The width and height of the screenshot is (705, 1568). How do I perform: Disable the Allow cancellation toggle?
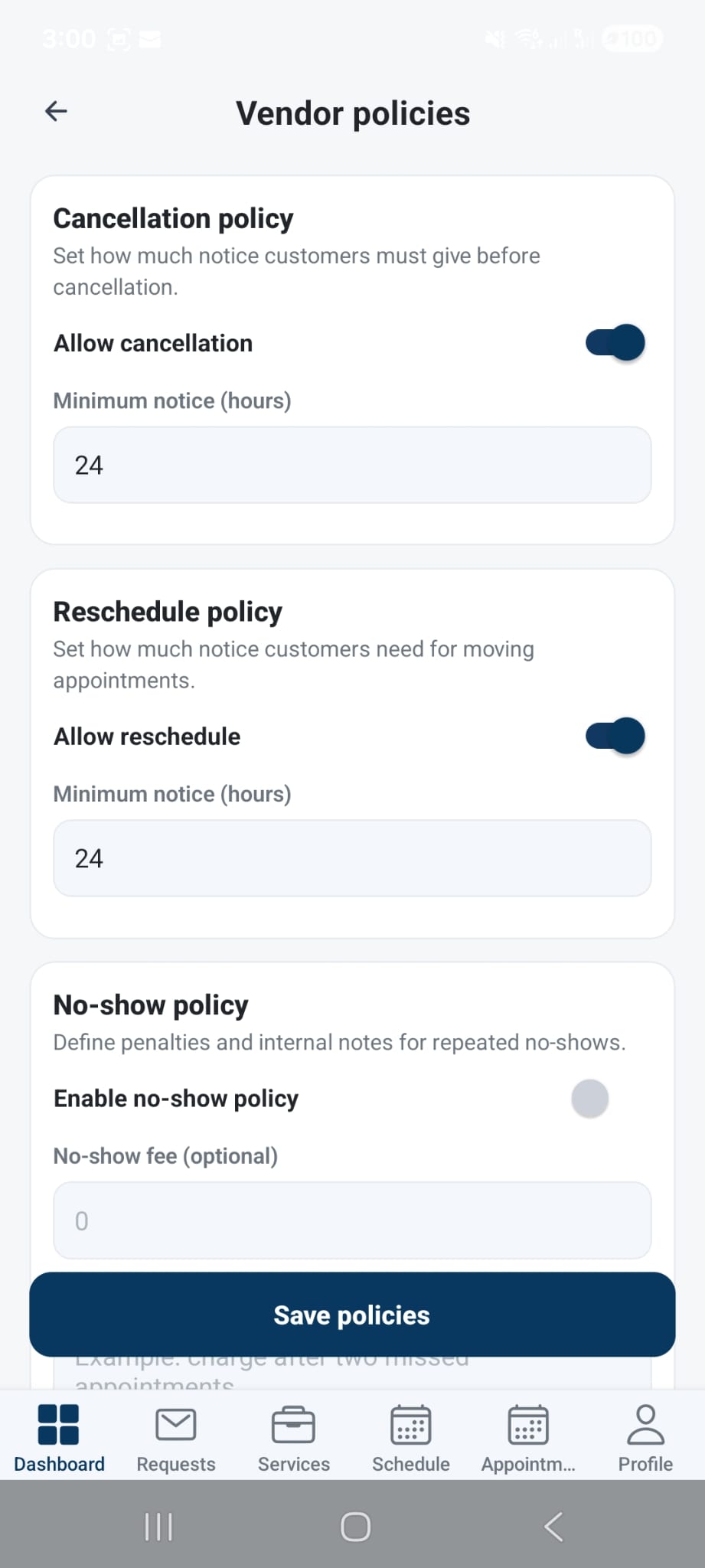(615, 342)
